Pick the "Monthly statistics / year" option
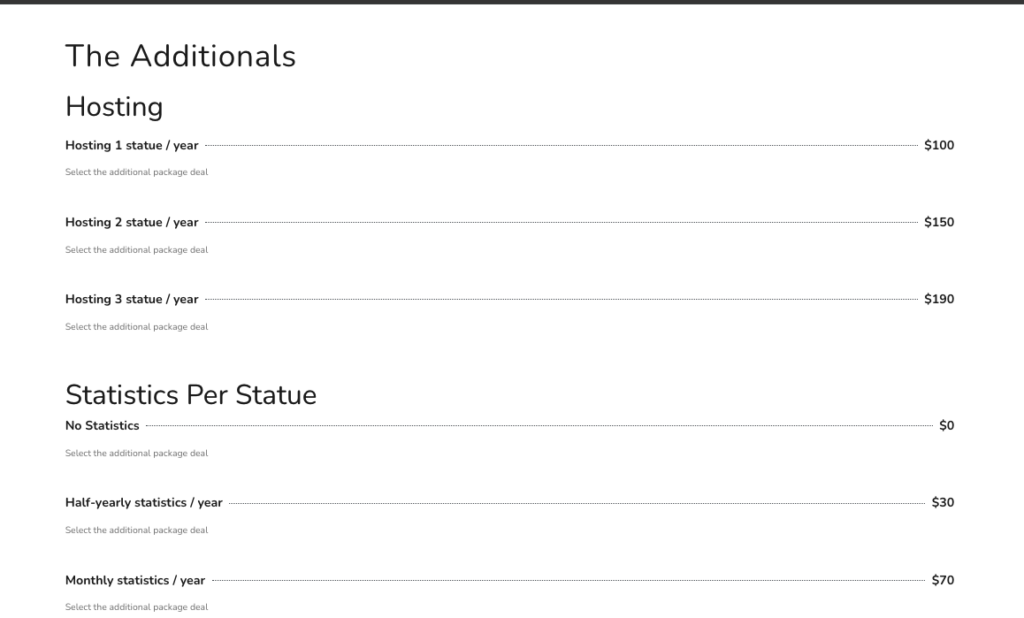 (135, 580)
